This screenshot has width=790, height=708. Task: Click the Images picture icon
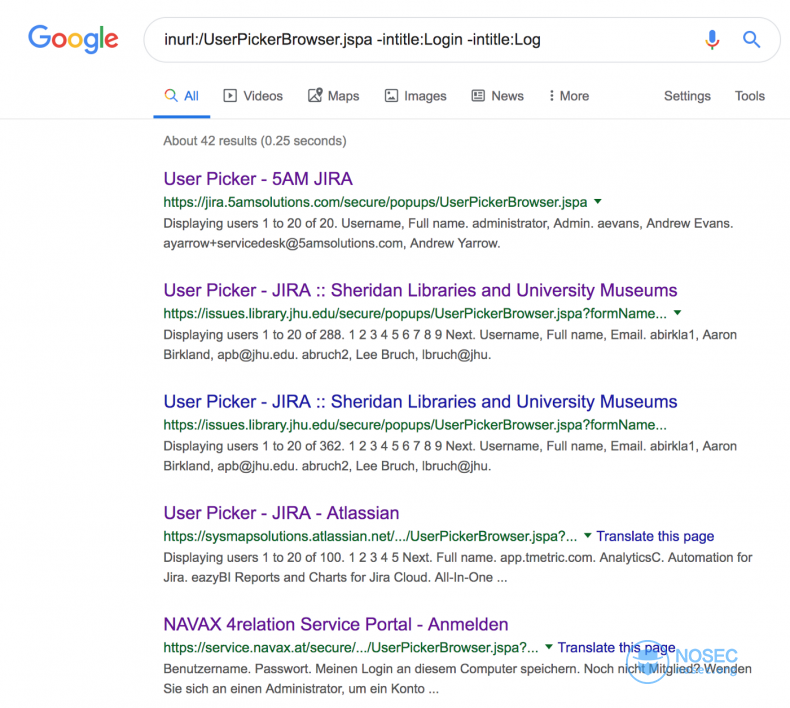tap(391, 95)
